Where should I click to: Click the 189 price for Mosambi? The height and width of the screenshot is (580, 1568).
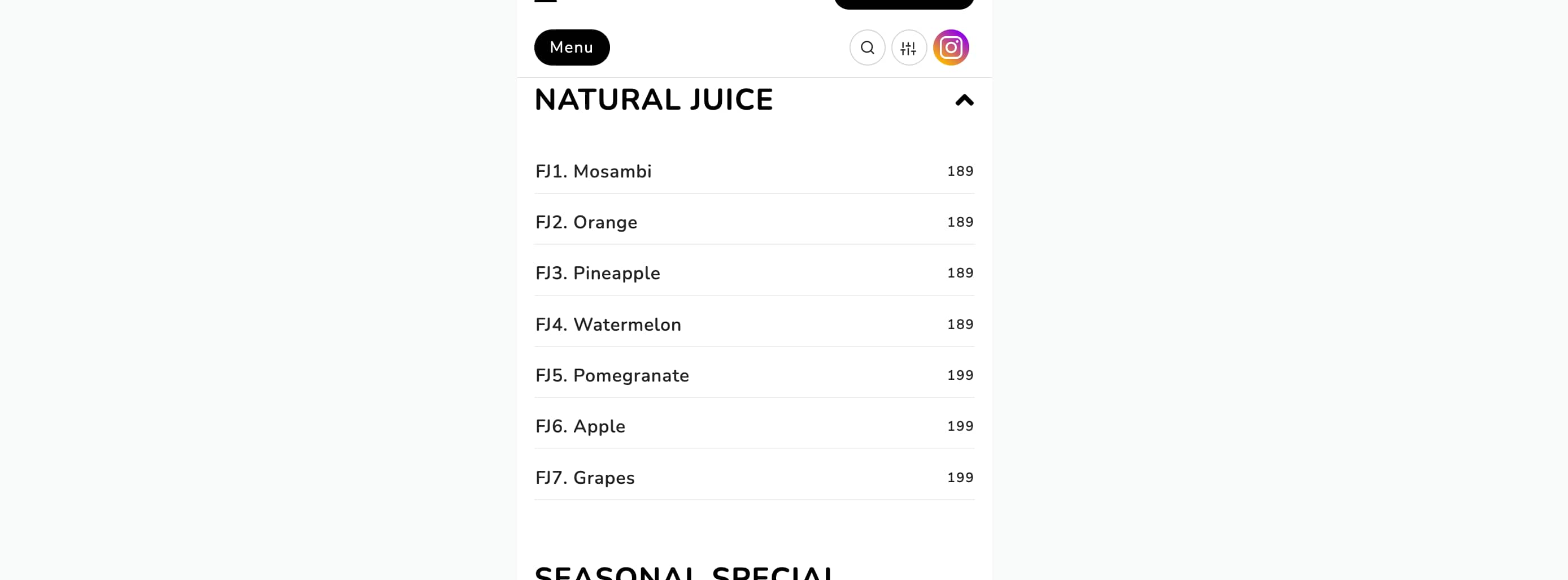960,172
